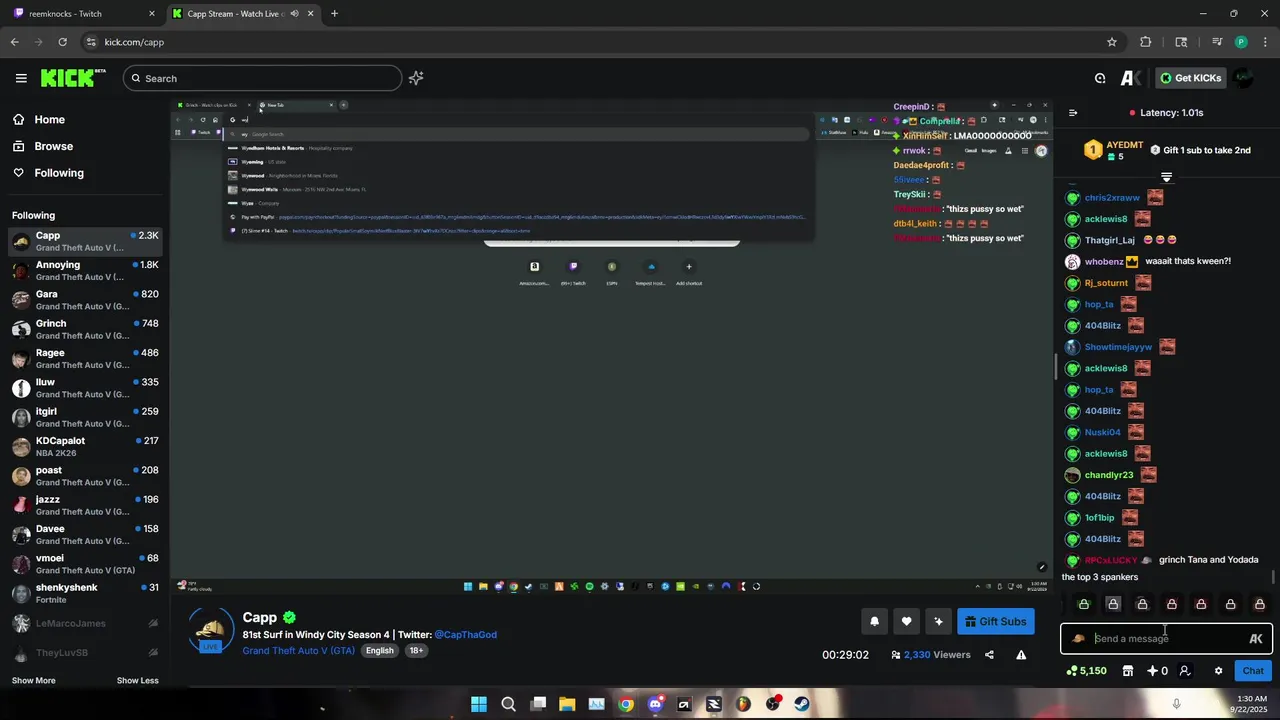This screenshot has height=720, width=1280.
Task: Click the KICKs star balance 0
Action: pyautogui.click(x=1157, y=671)
